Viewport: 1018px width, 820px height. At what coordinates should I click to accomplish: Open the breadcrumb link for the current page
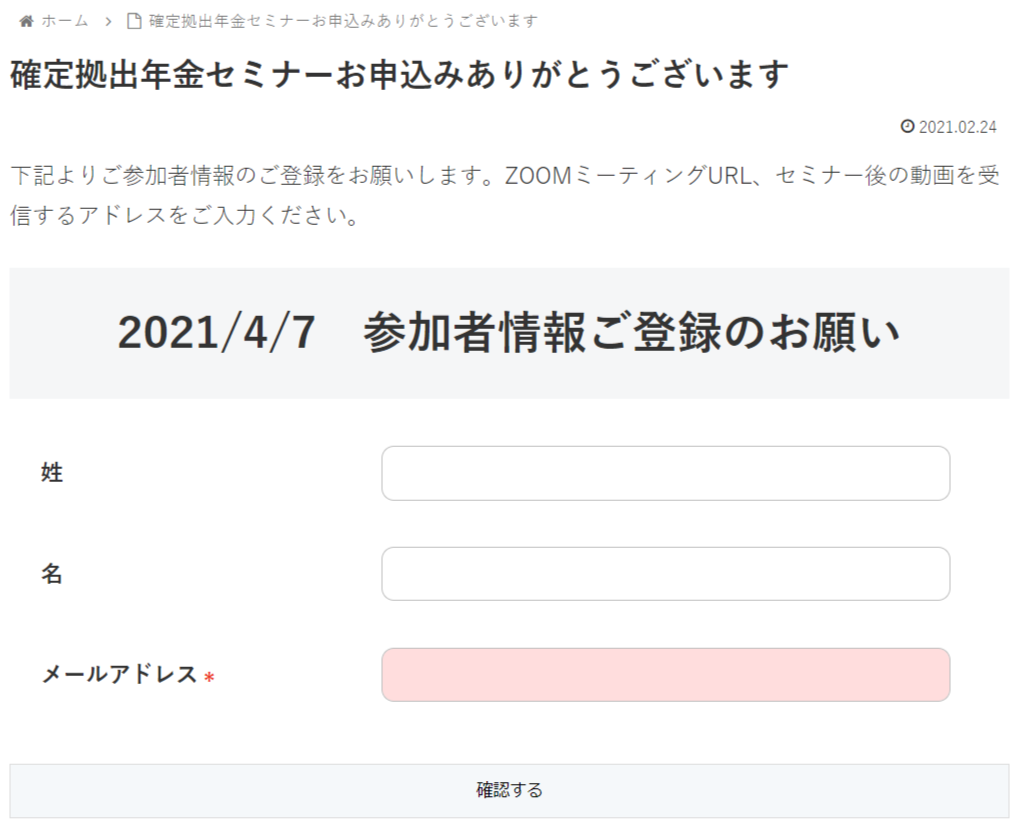click(343, 21)
